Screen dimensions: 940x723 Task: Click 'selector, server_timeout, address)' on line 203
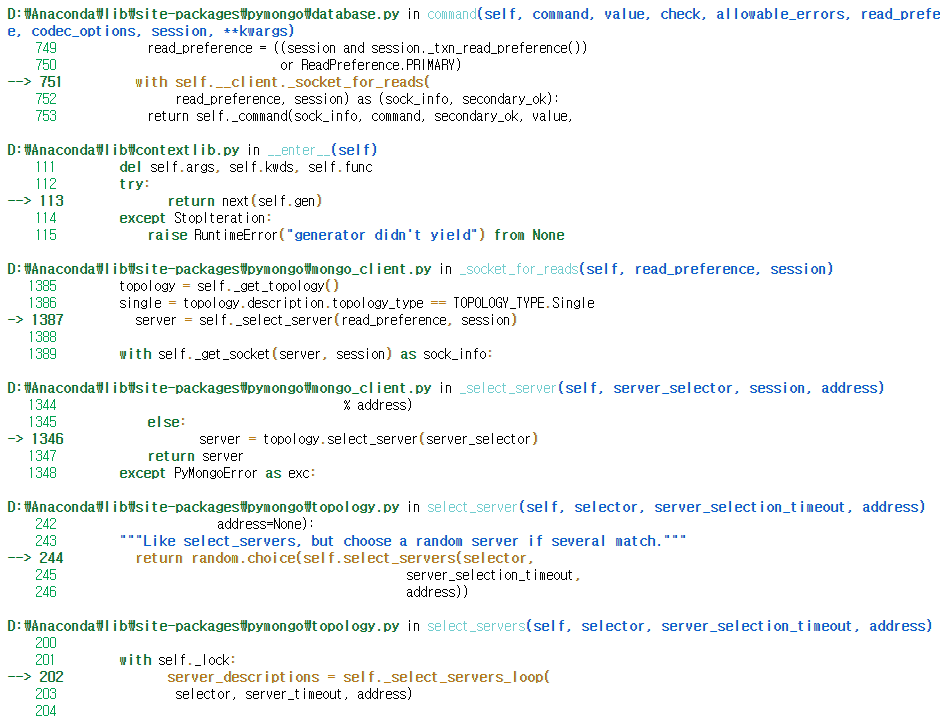pos(294,694)
